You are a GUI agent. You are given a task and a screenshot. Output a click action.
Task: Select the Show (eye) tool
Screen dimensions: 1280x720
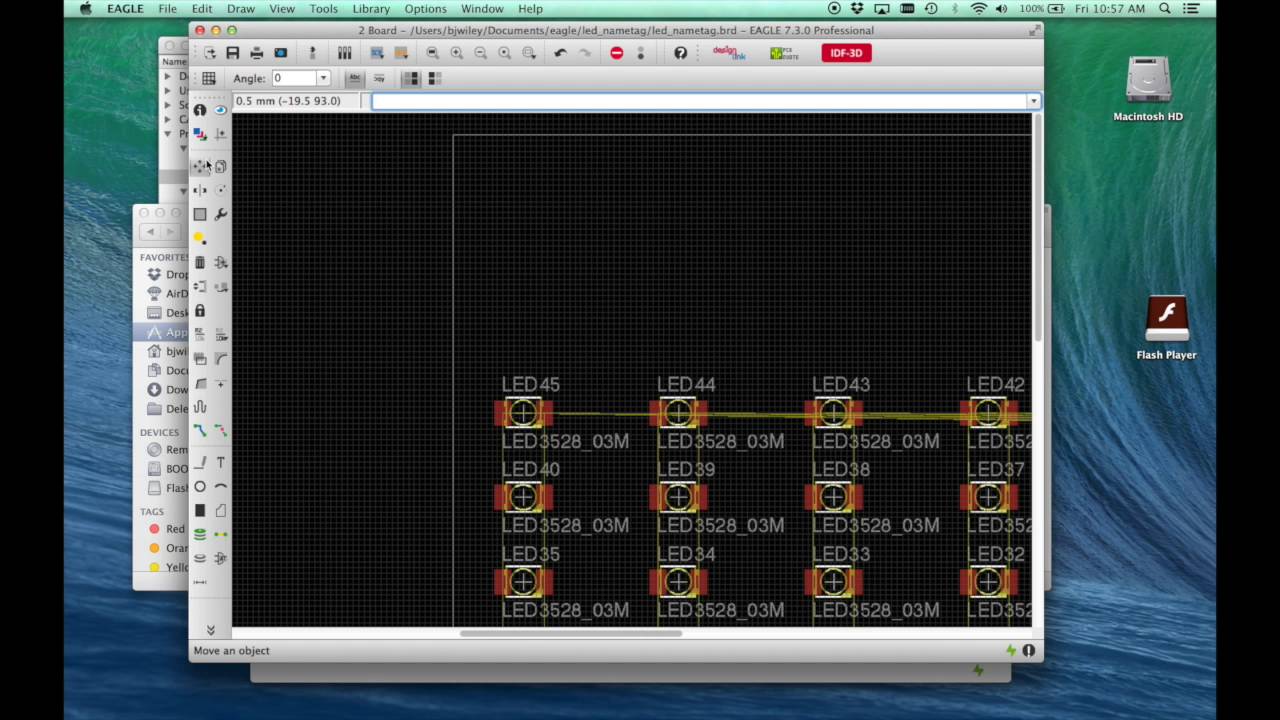[221, 110]
